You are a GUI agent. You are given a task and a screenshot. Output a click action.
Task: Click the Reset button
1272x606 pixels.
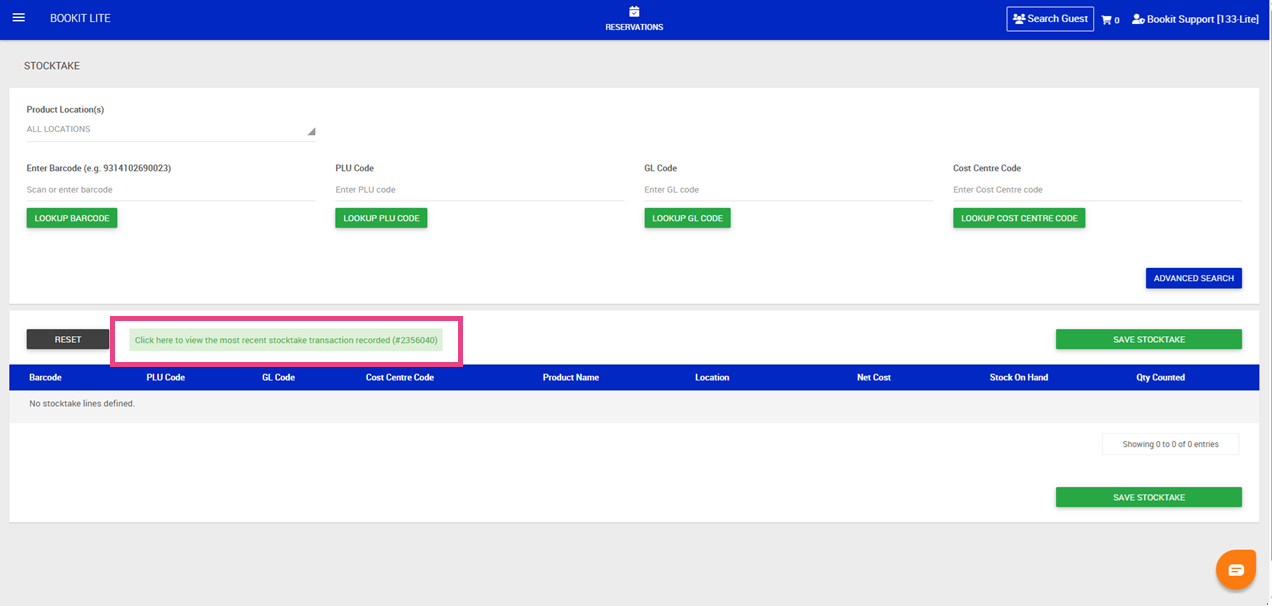[68, 339]
